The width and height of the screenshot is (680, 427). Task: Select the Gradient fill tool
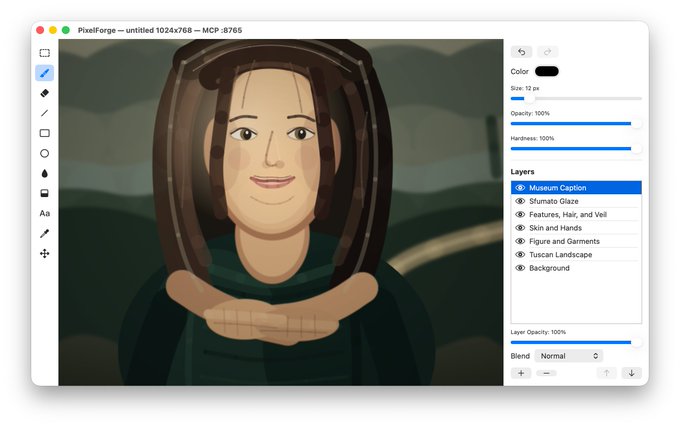click(x=45, y=193)
